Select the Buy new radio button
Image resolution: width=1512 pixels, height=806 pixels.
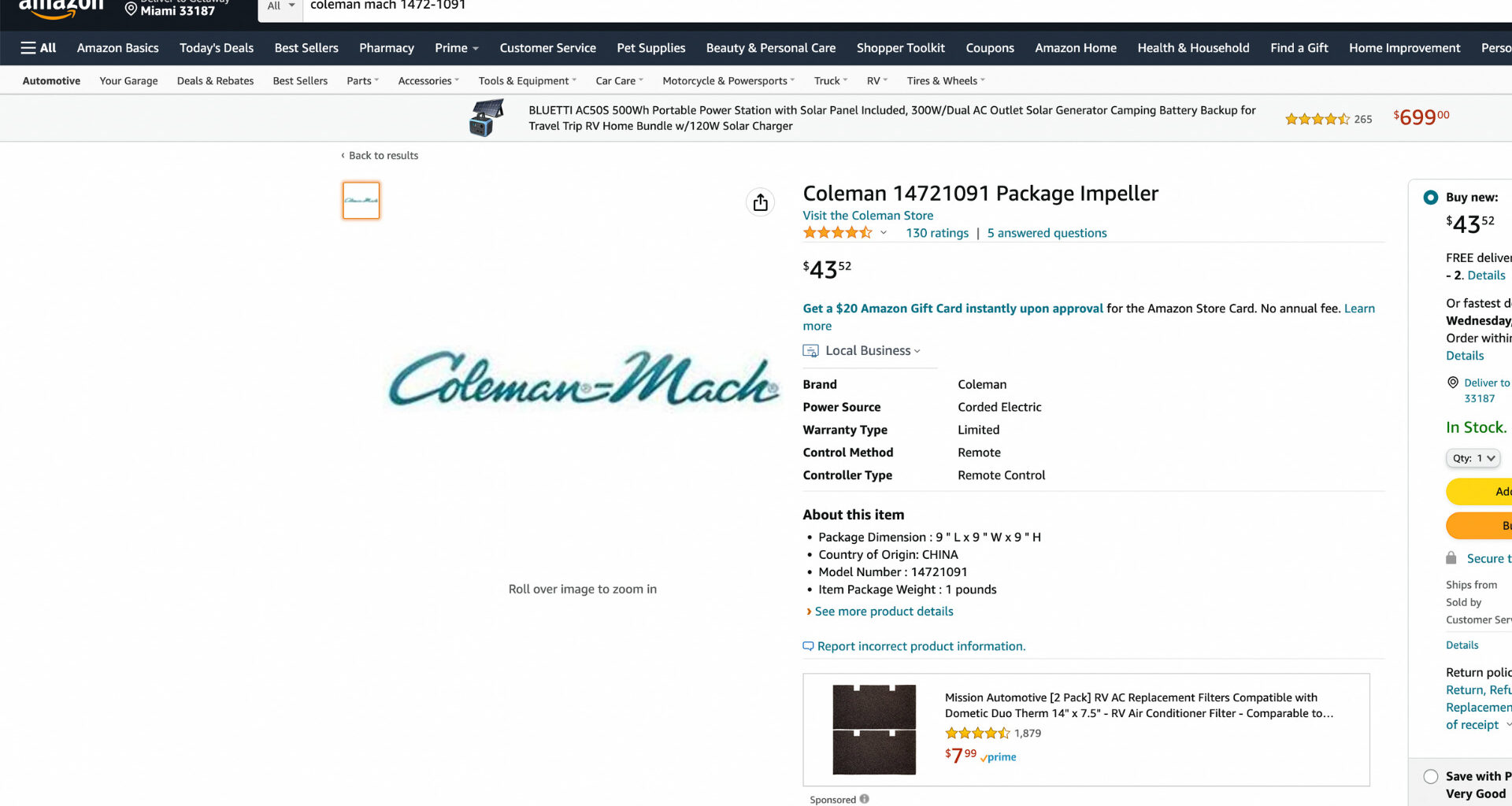coord(1429,197)
